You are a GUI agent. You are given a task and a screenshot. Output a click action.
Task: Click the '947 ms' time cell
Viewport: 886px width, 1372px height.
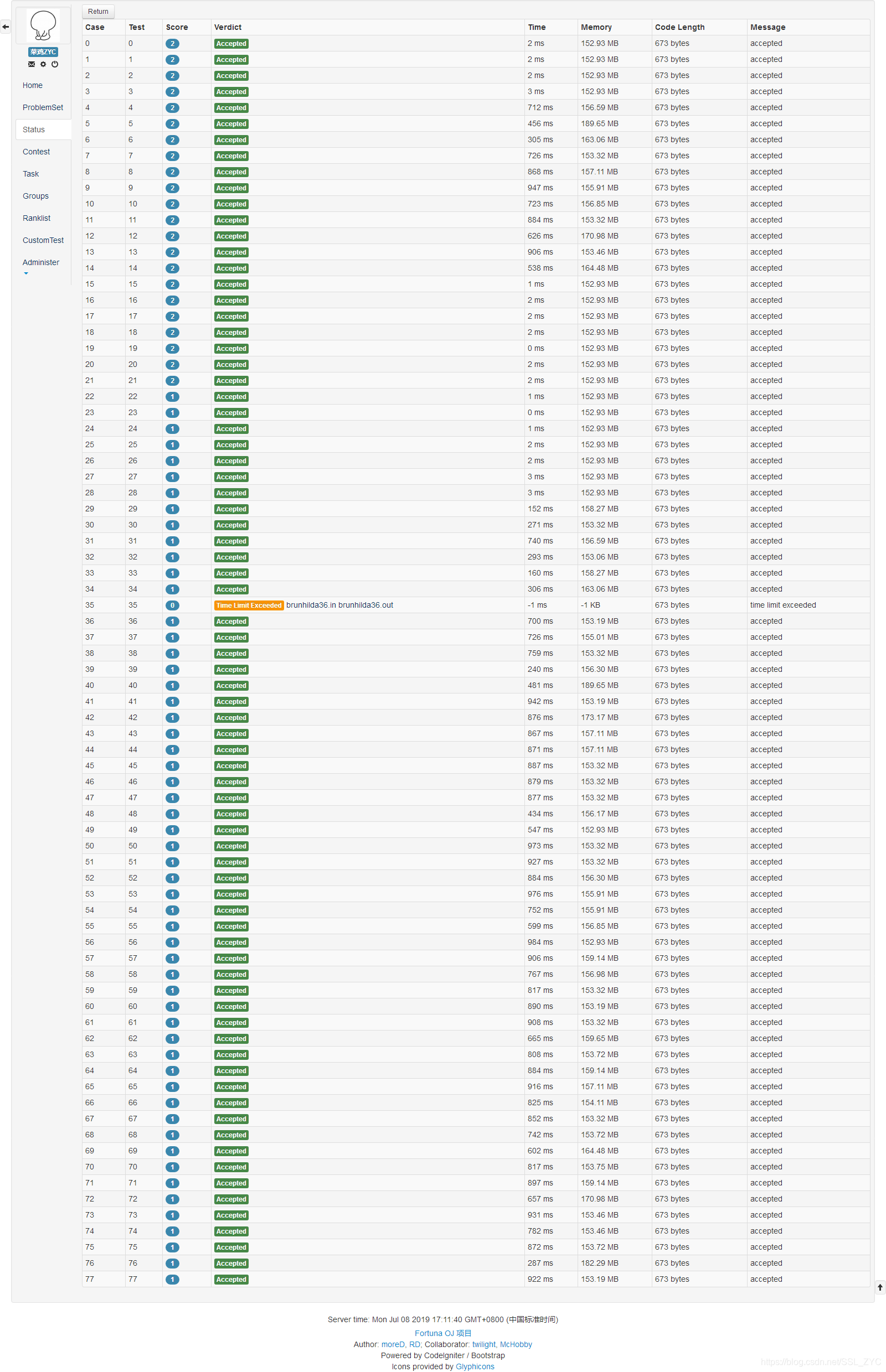point(540,188)
